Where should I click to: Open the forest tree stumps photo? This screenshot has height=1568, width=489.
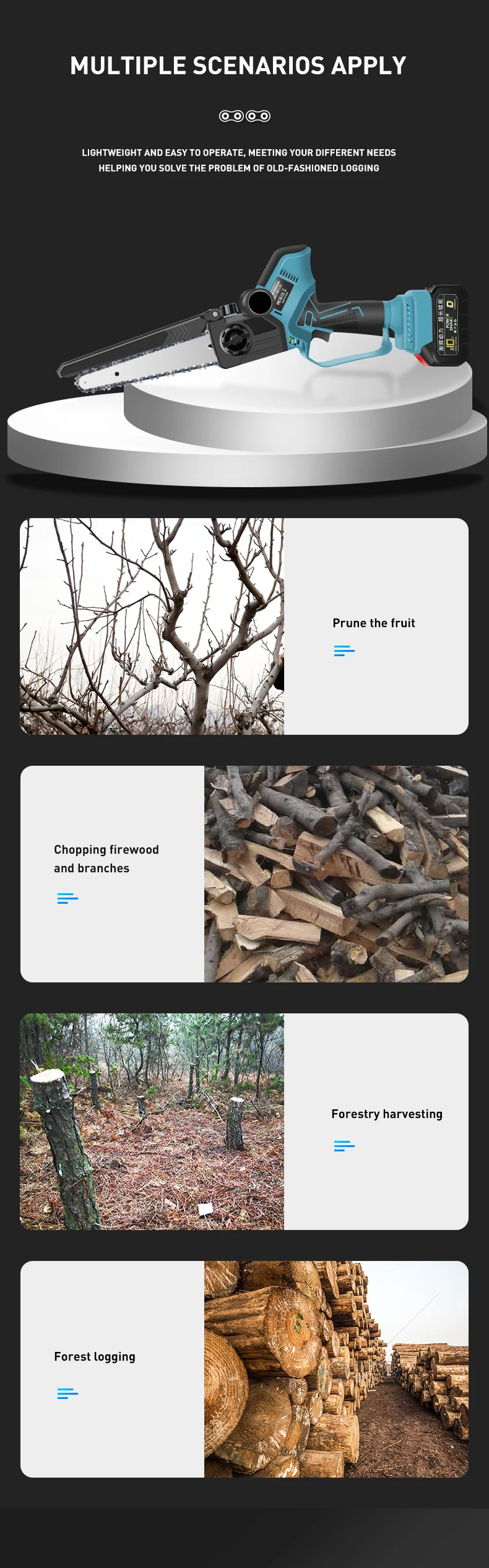pyautogui.click(x=152, y=1122)
